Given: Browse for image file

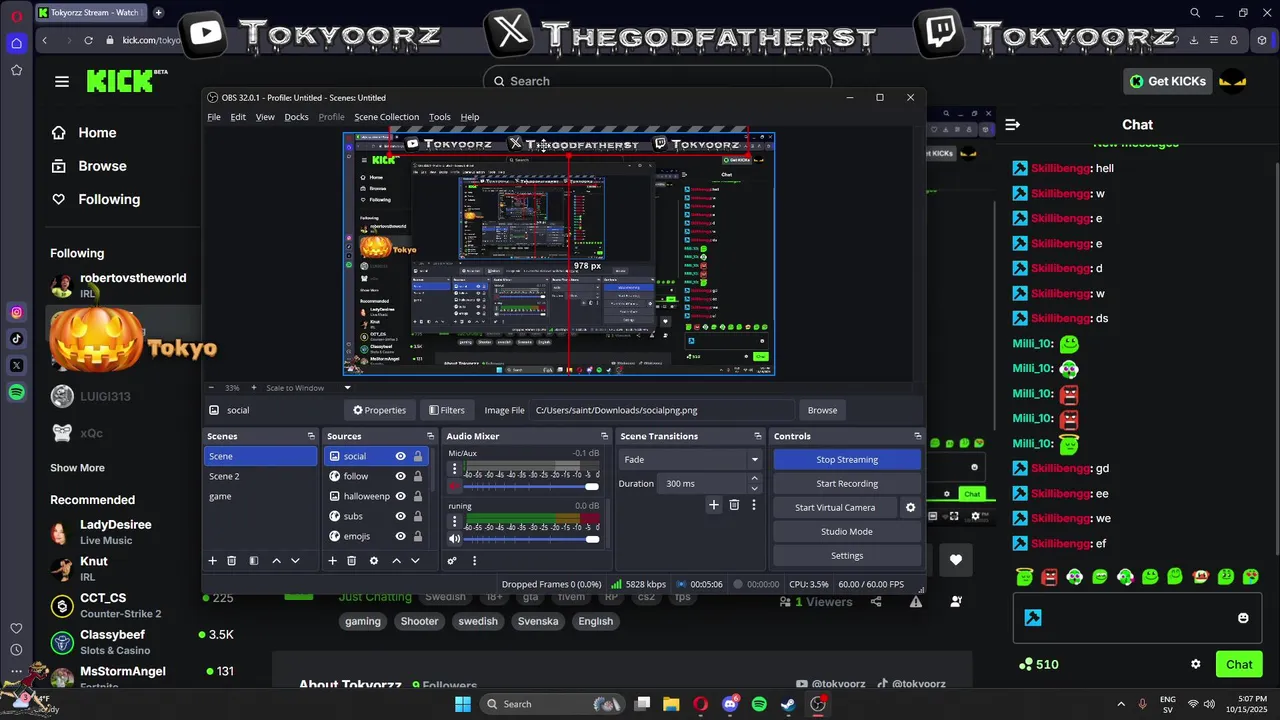Looking at the screenshot, I should (822, 410).
